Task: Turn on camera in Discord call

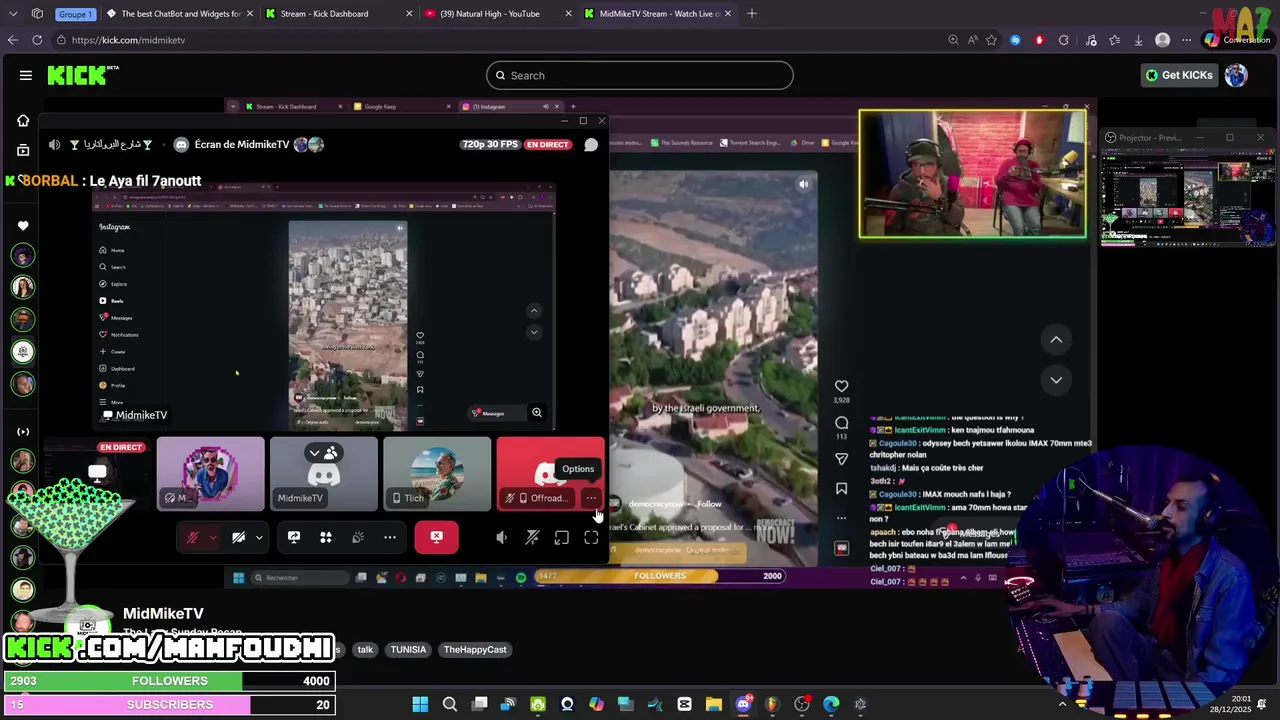Action: [239, 538]
